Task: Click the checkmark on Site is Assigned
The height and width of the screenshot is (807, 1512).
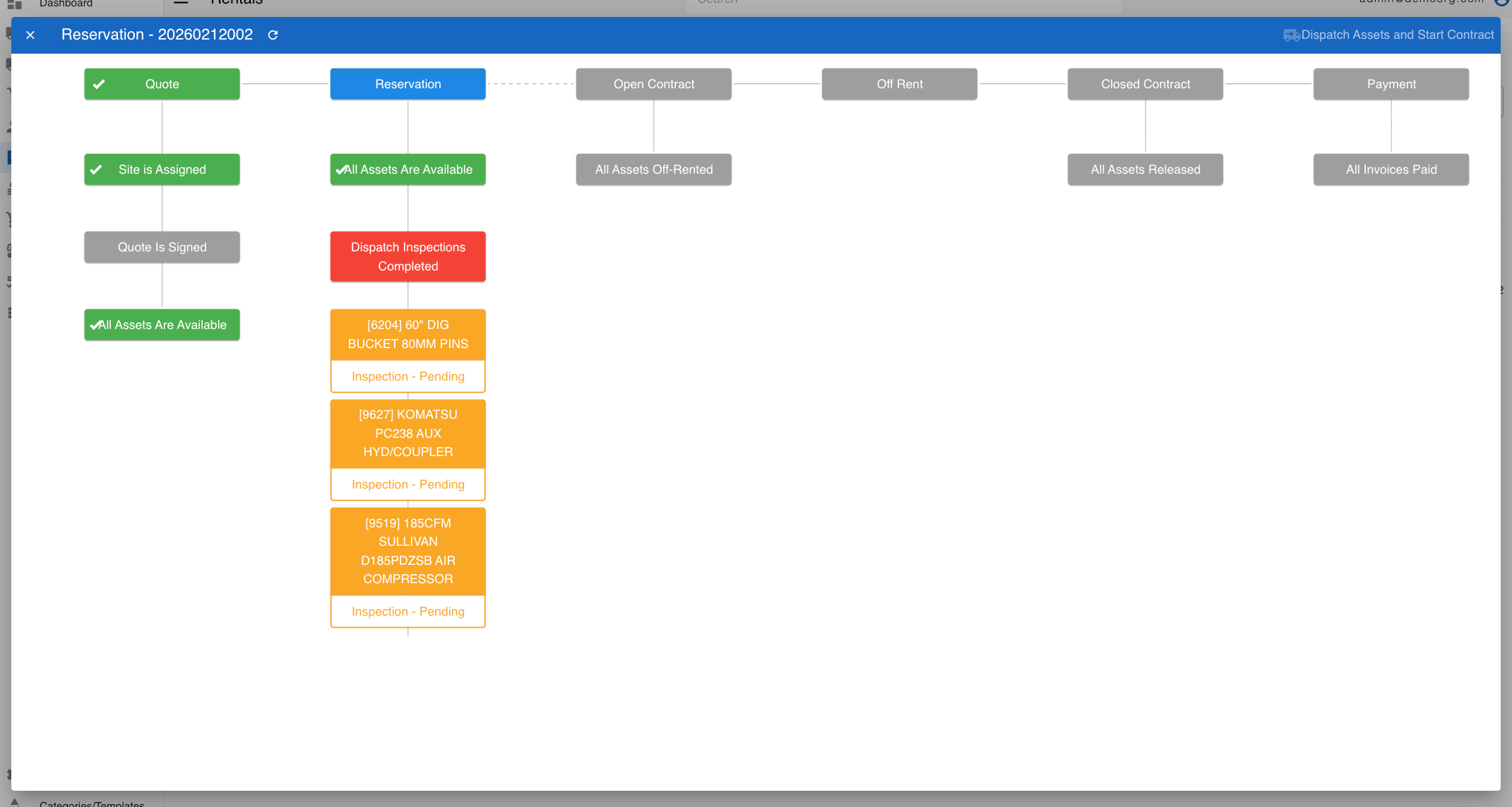Action: pyautogui.click(x=96, y=169)
